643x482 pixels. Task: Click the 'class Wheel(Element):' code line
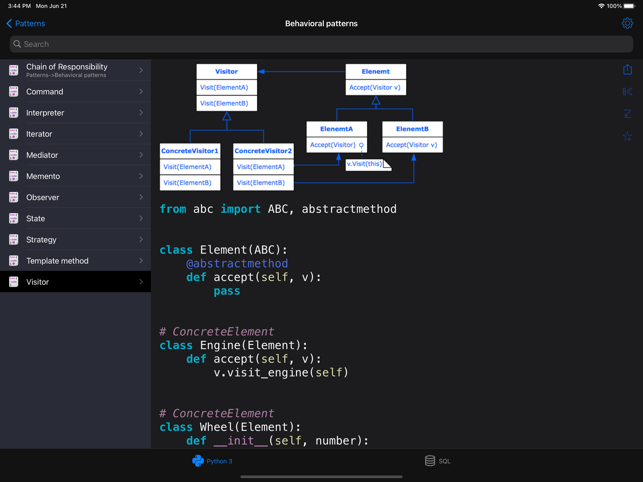click(x=230, y=427)
